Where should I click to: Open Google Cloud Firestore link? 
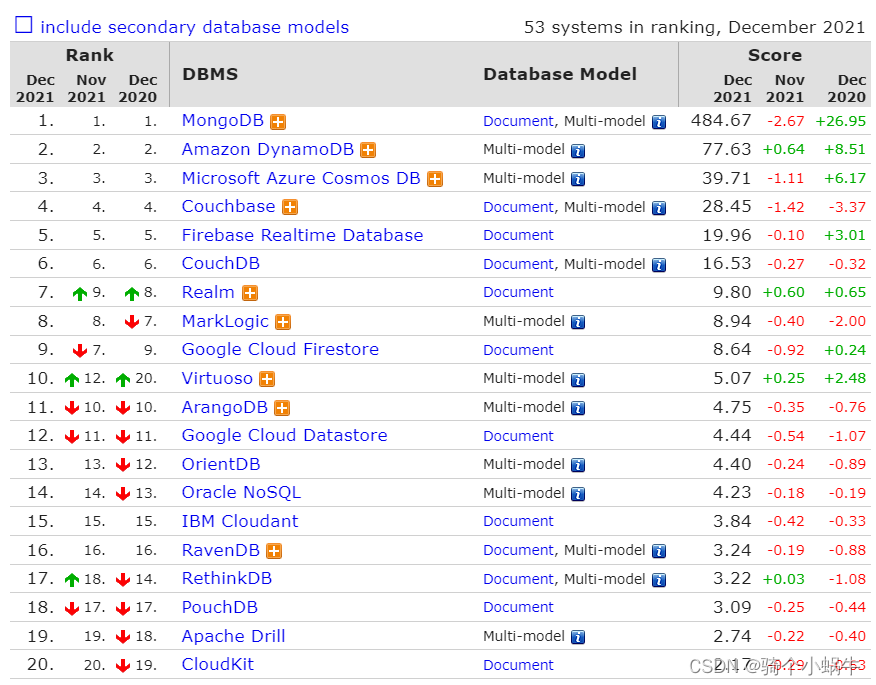point(280,350)
